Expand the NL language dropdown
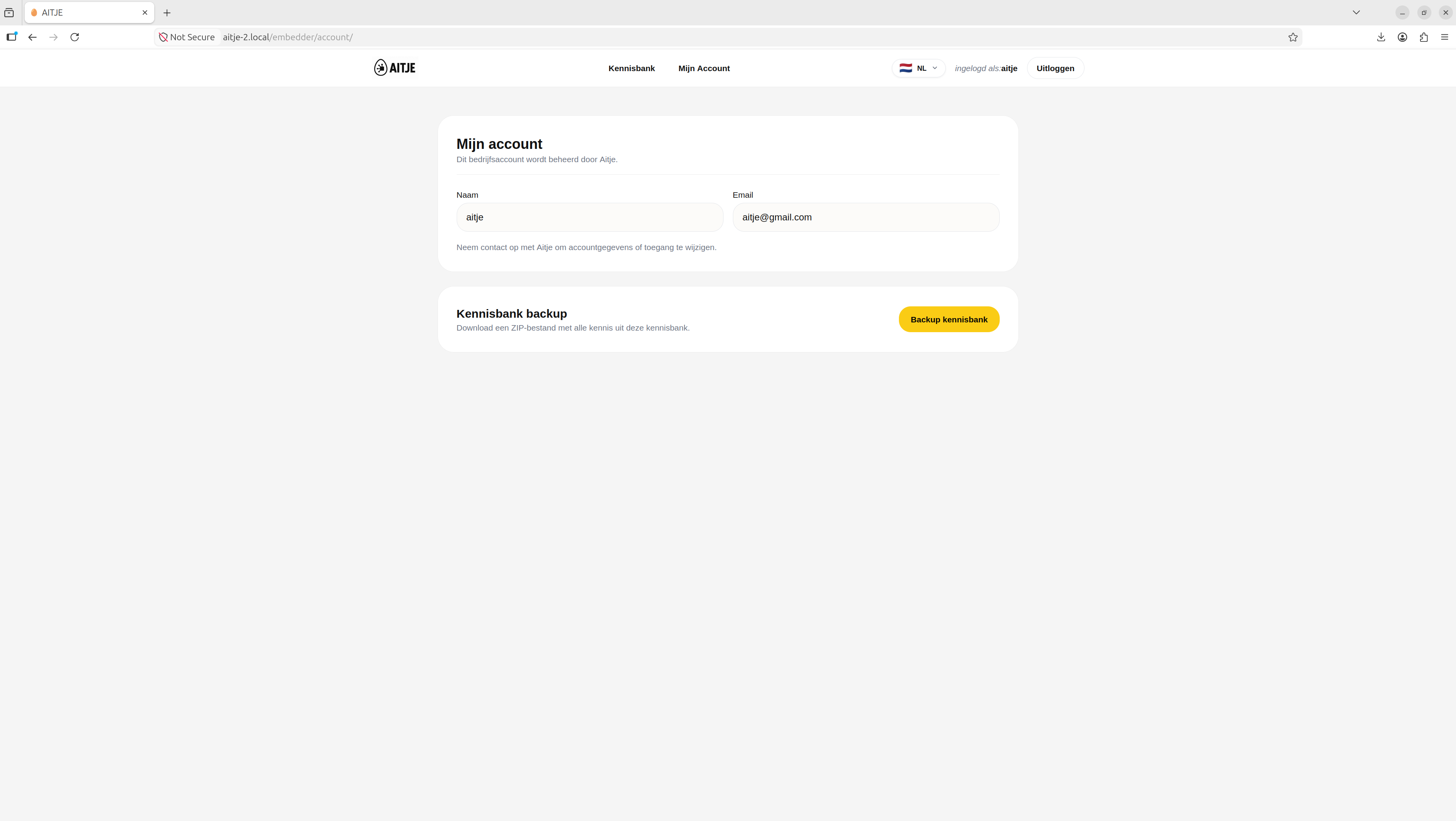This screenshot has width=1456, height=821. [x=918, y=68]
